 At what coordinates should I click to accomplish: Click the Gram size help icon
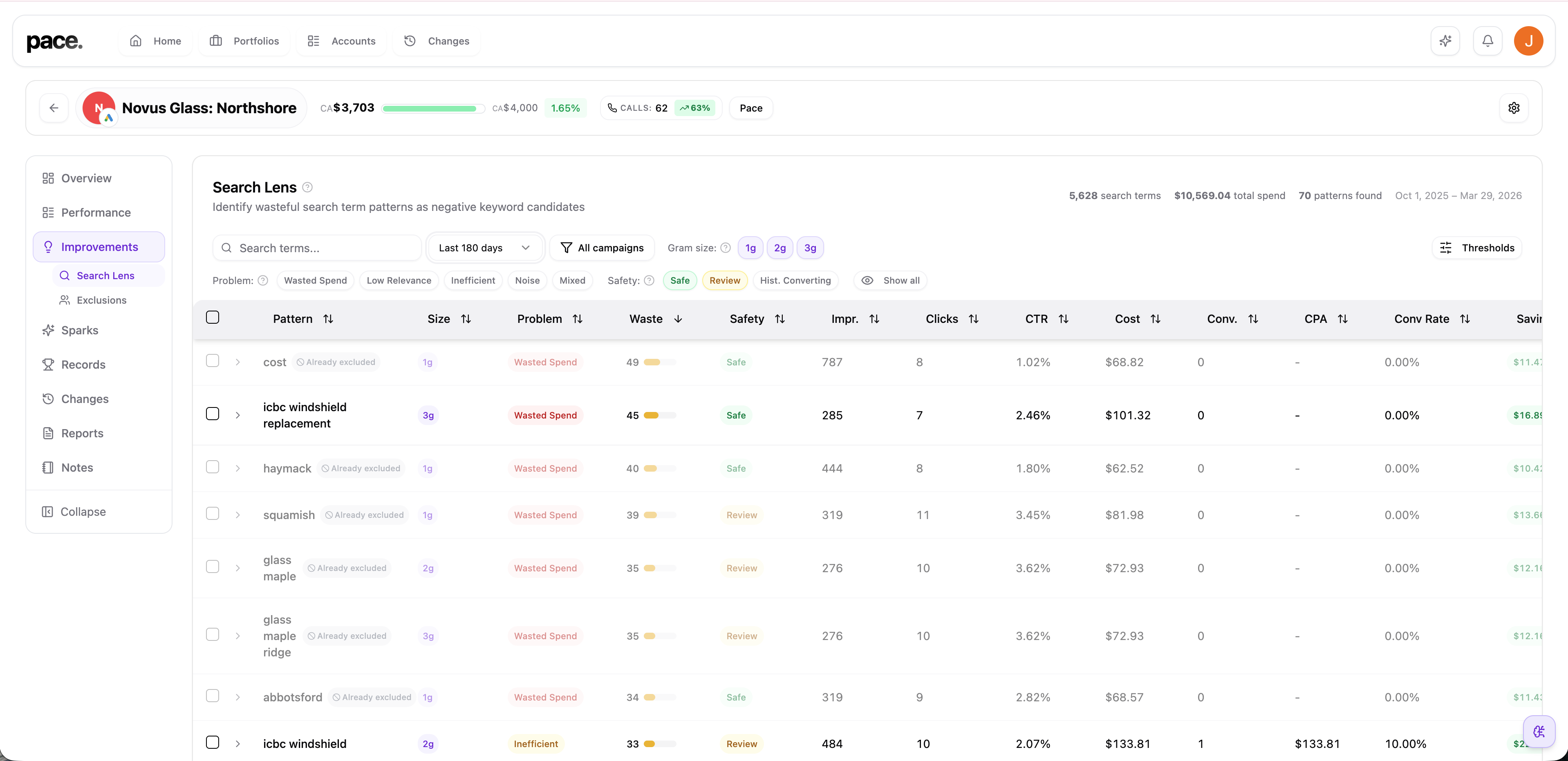[725, 248]
